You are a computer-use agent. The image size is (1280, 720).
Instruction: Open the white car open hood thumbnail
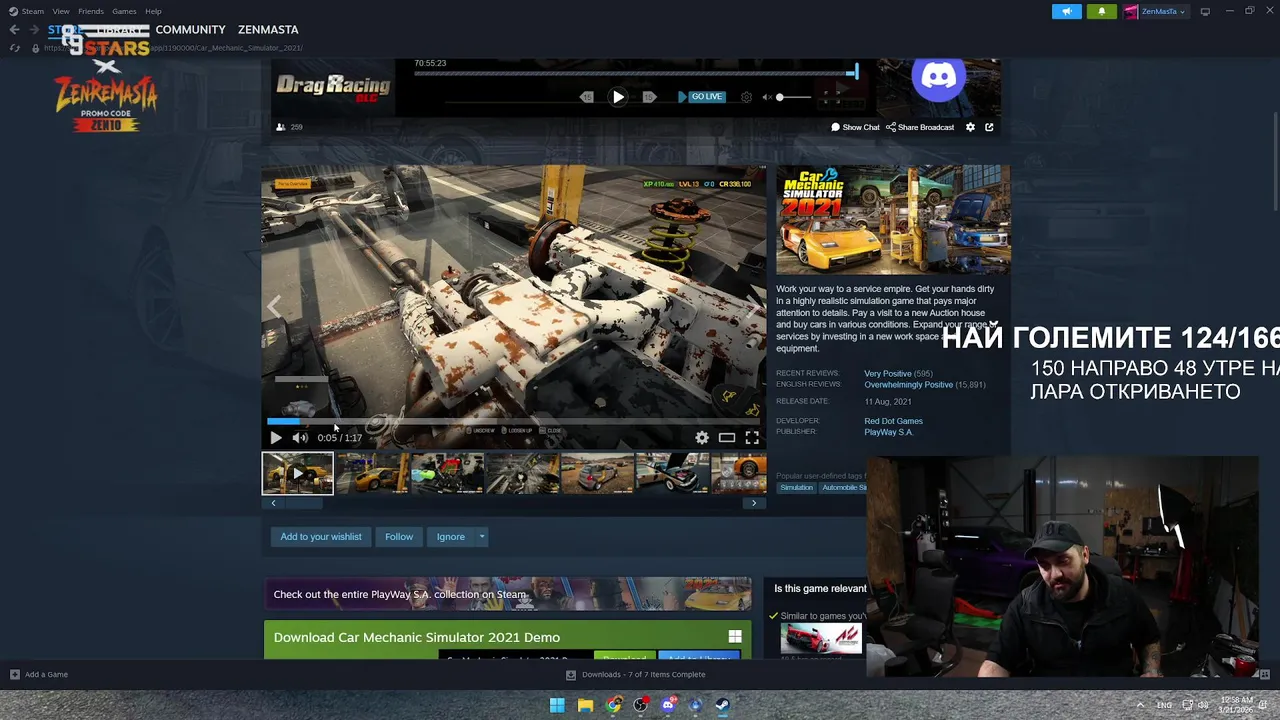coord(672,473)
